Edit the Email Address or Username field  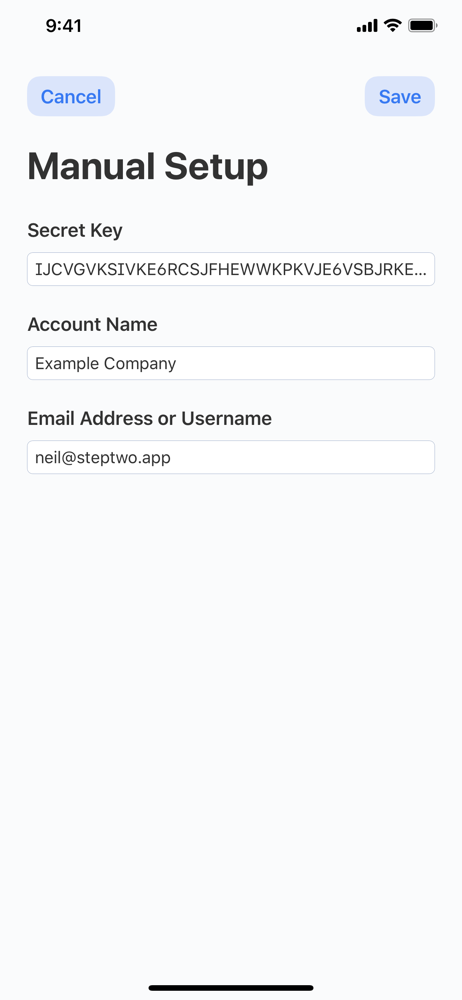tap(231, 457)
